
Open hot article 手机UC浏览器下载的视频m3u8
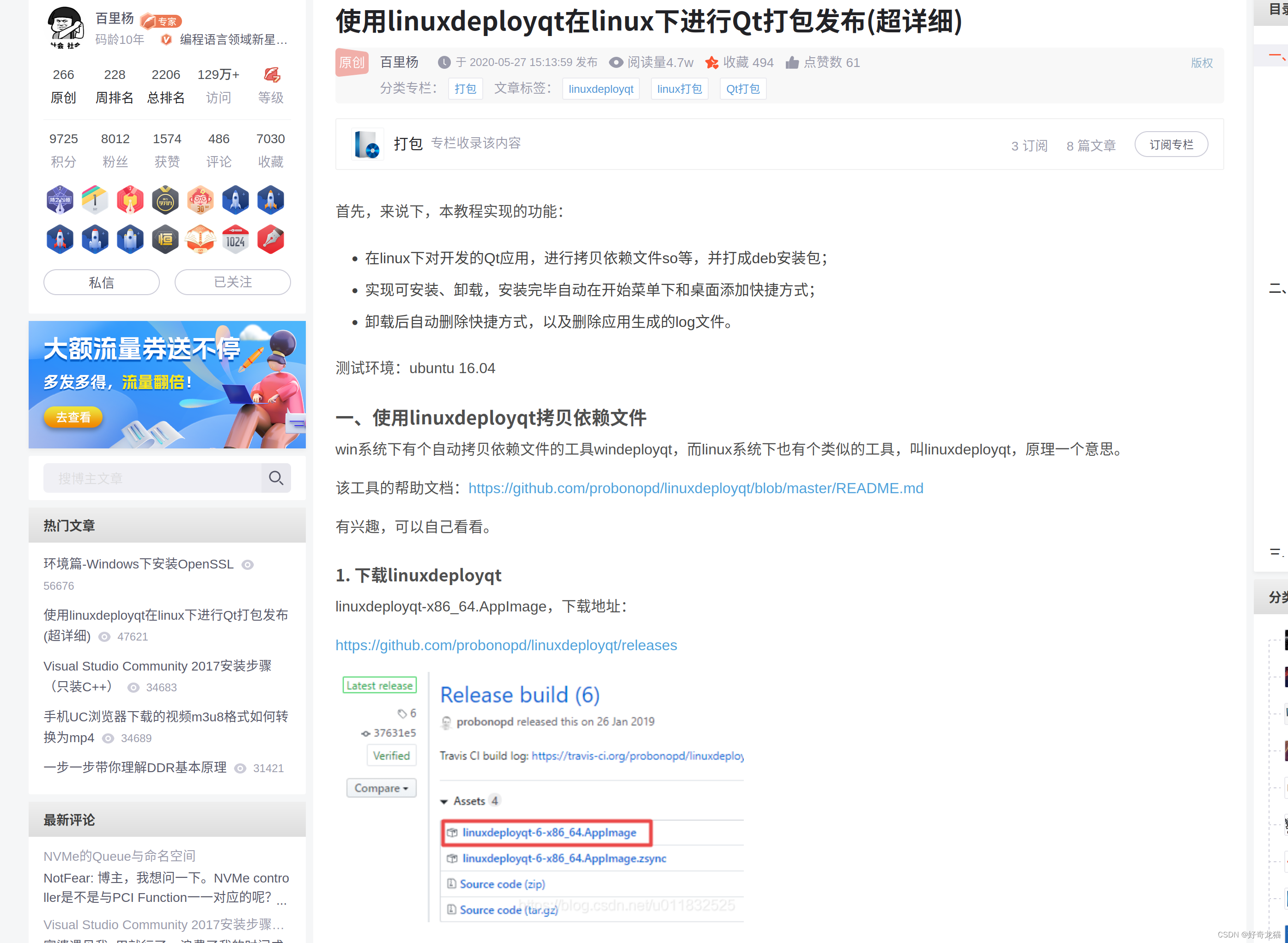[165, 727]
